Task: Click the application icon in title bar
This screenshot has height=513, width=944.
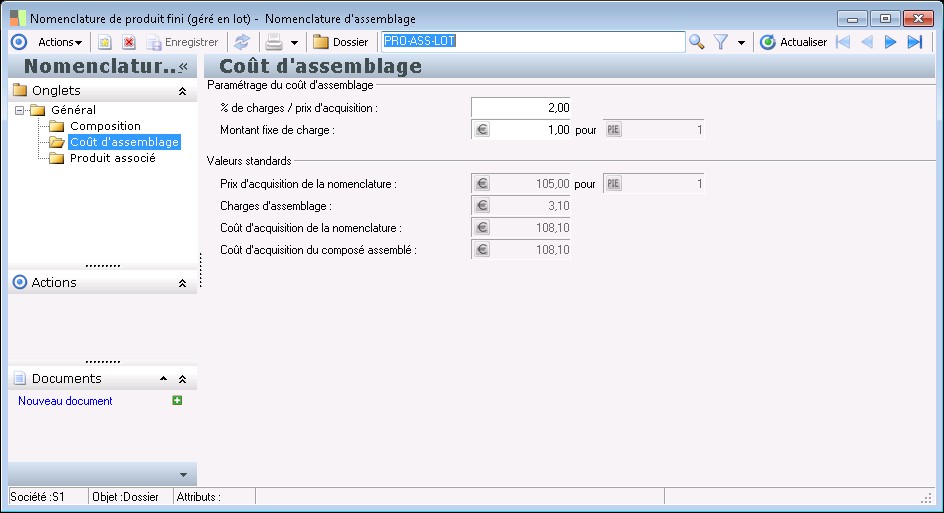Action: 17,18
